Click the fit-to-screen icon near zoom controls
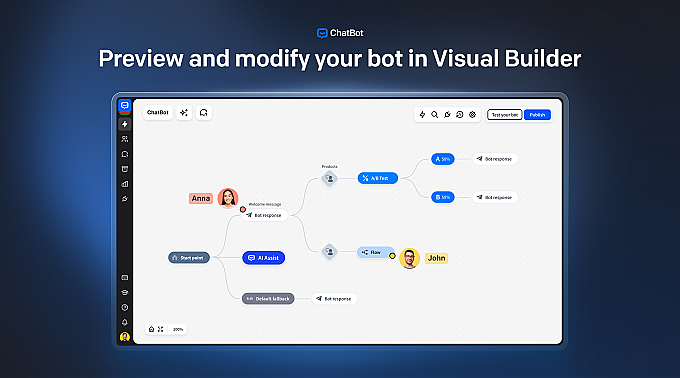 point(160,329)
